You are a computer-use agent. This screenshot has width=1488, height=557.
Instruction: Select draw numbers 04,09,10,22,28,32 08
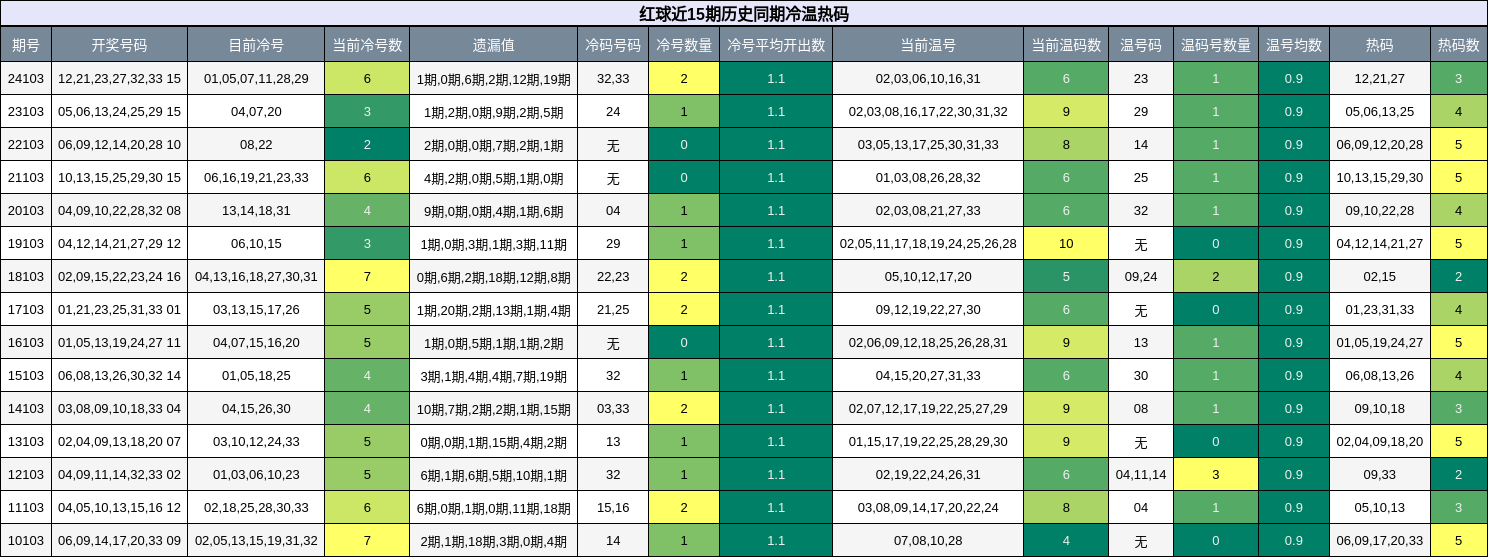[119, 211]
